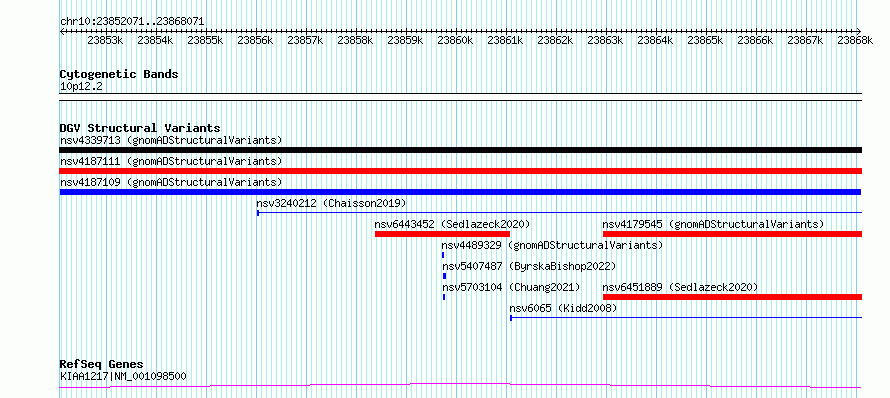Click the 23868k ruler position
890x398 pixels.
click(855, 40)
